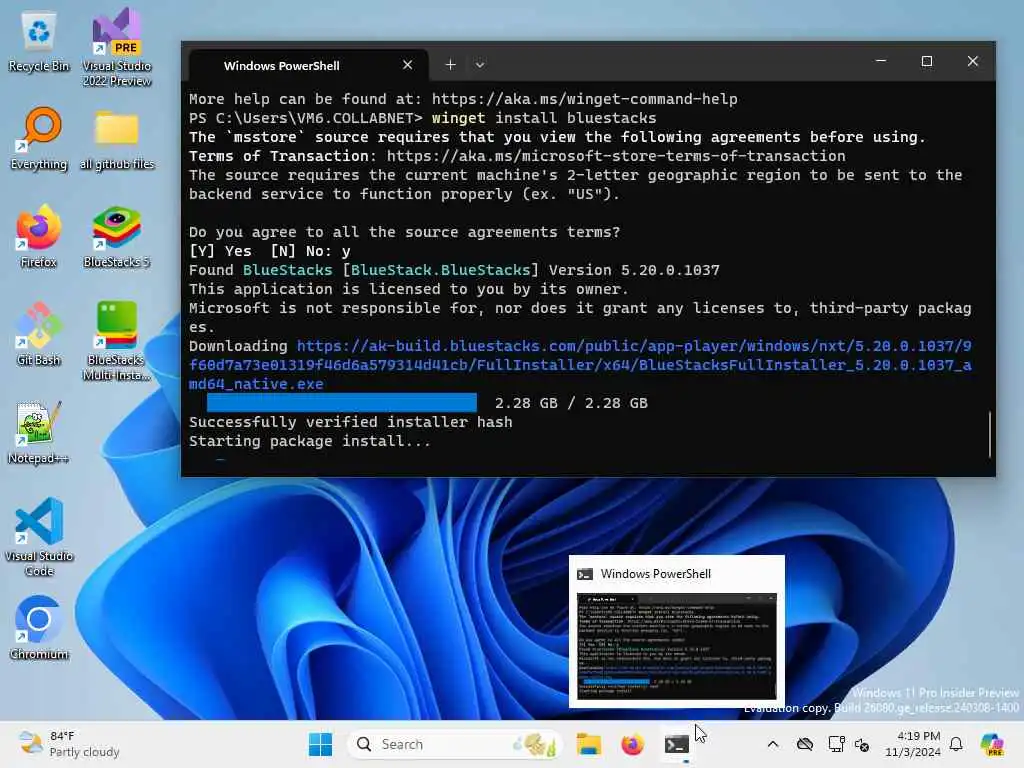Select the BlueStacks 5 desktop icon
This screenshot has height=768, width=1024.
(x=117, y=236)
